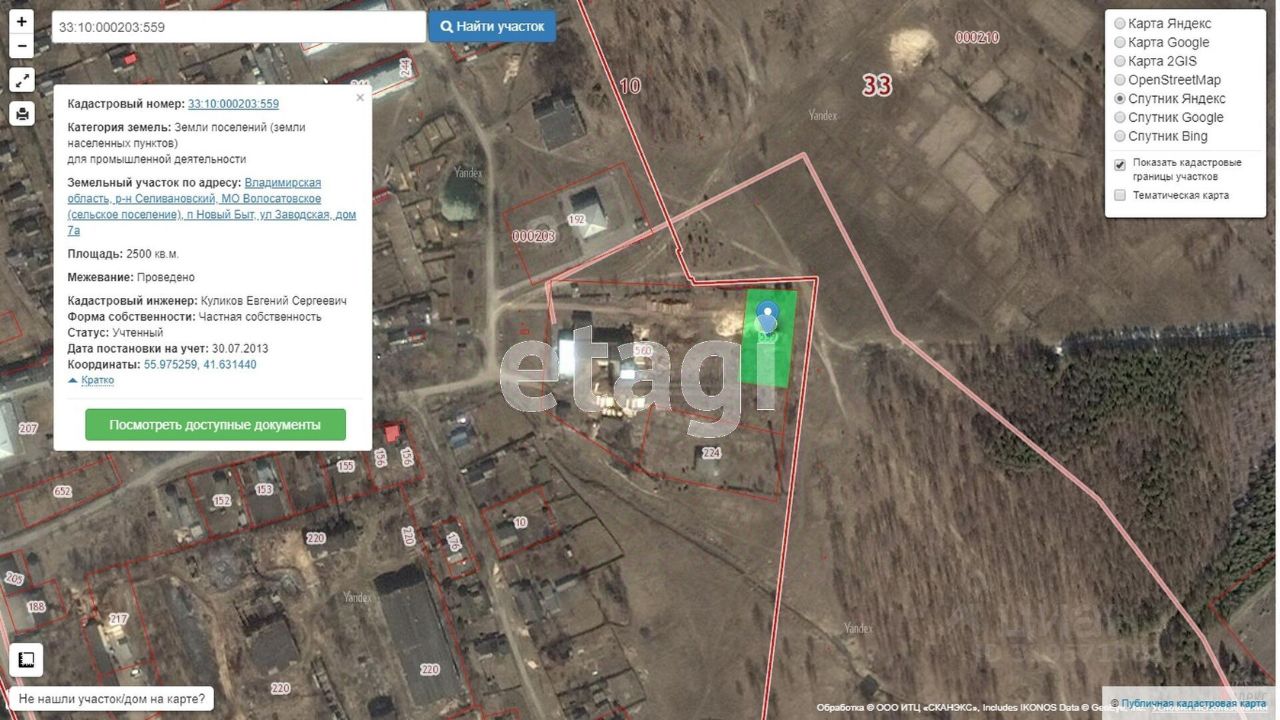Click 'Дата постановки на учет: 30.07.2013' text
Screen dimensions: 1280x720
point(168,349)
